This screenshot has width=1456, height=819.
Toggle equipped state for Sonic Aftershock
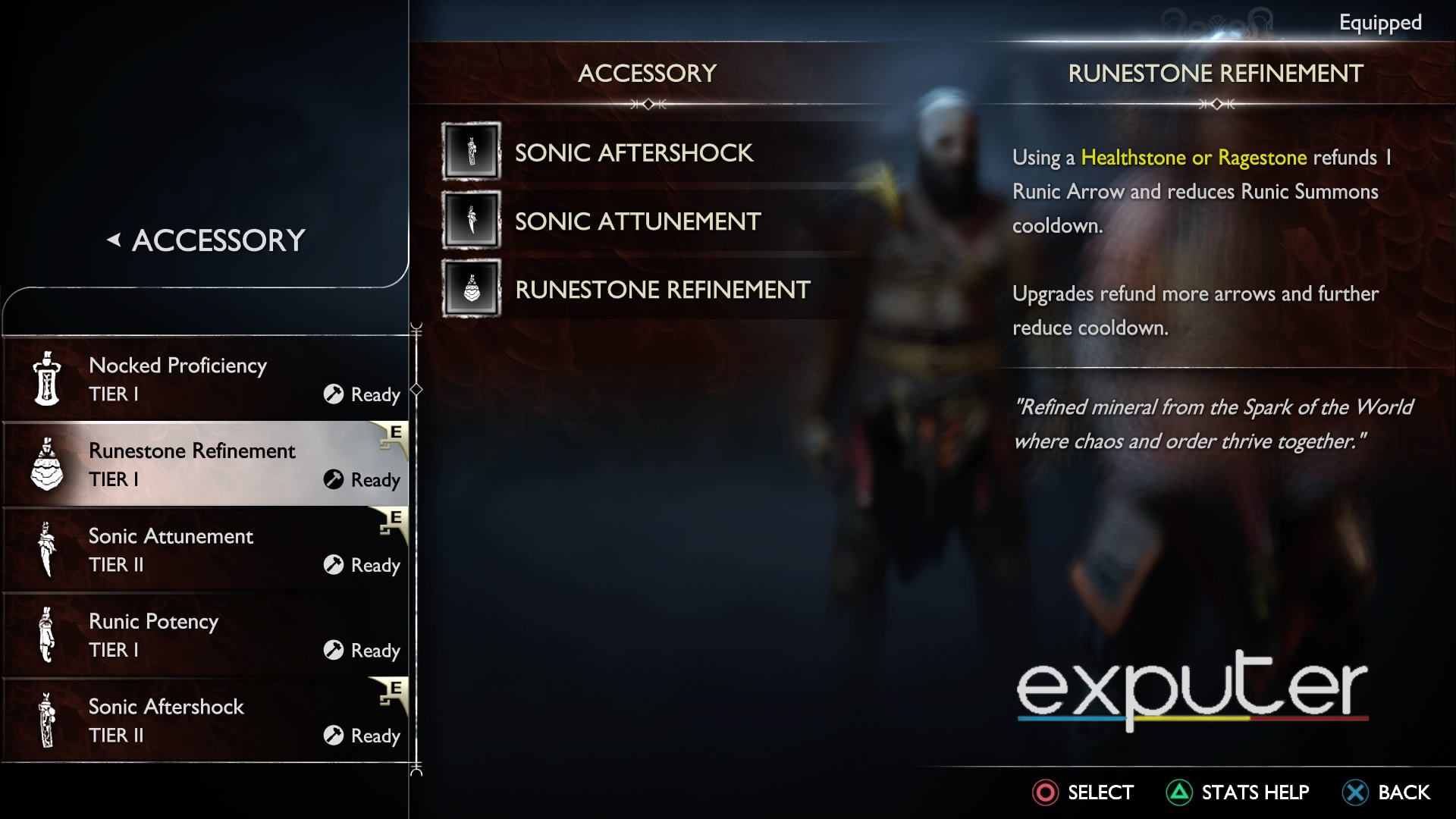pyautogui.click(x=205, y=720)
